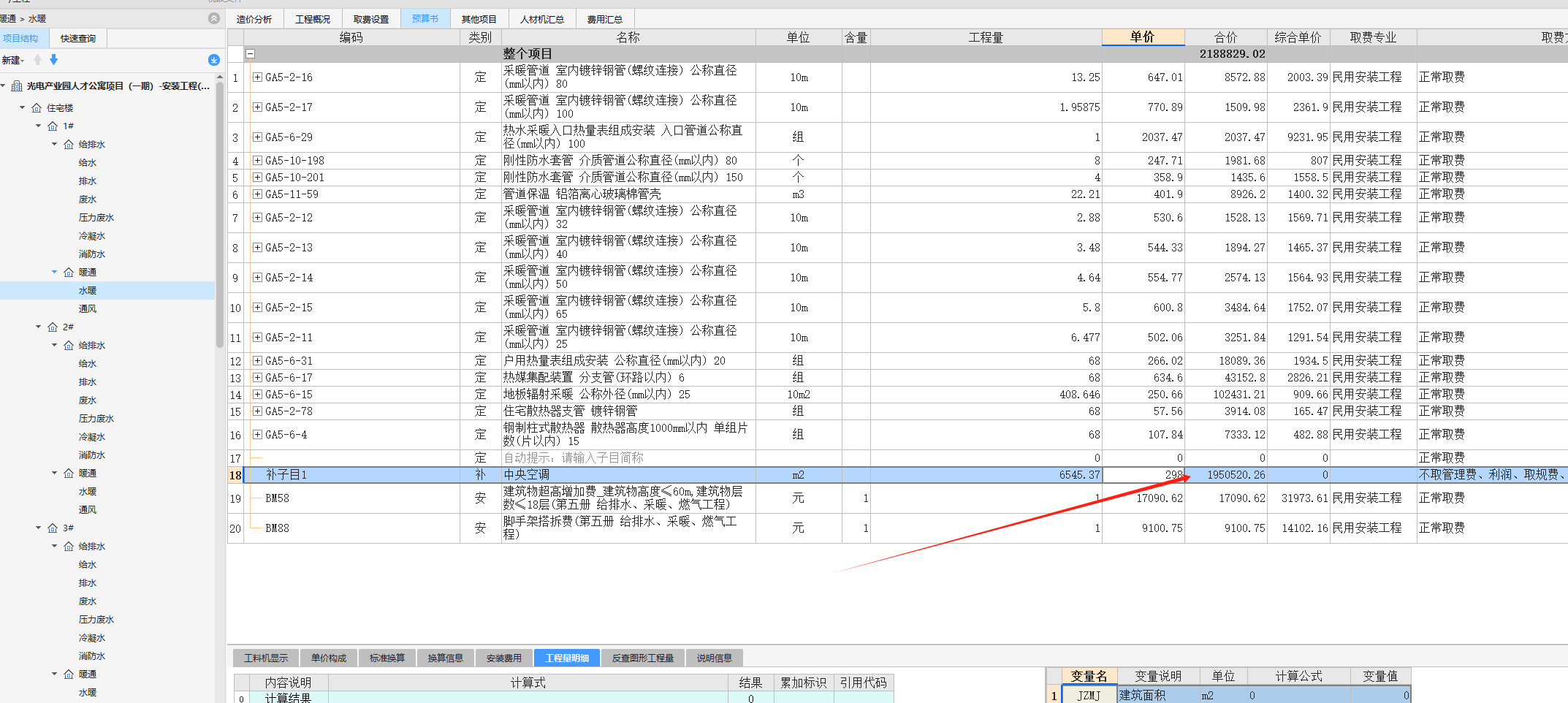Open the 取费设置 tab
The image size is (1568, 703).
click(371, 19)
